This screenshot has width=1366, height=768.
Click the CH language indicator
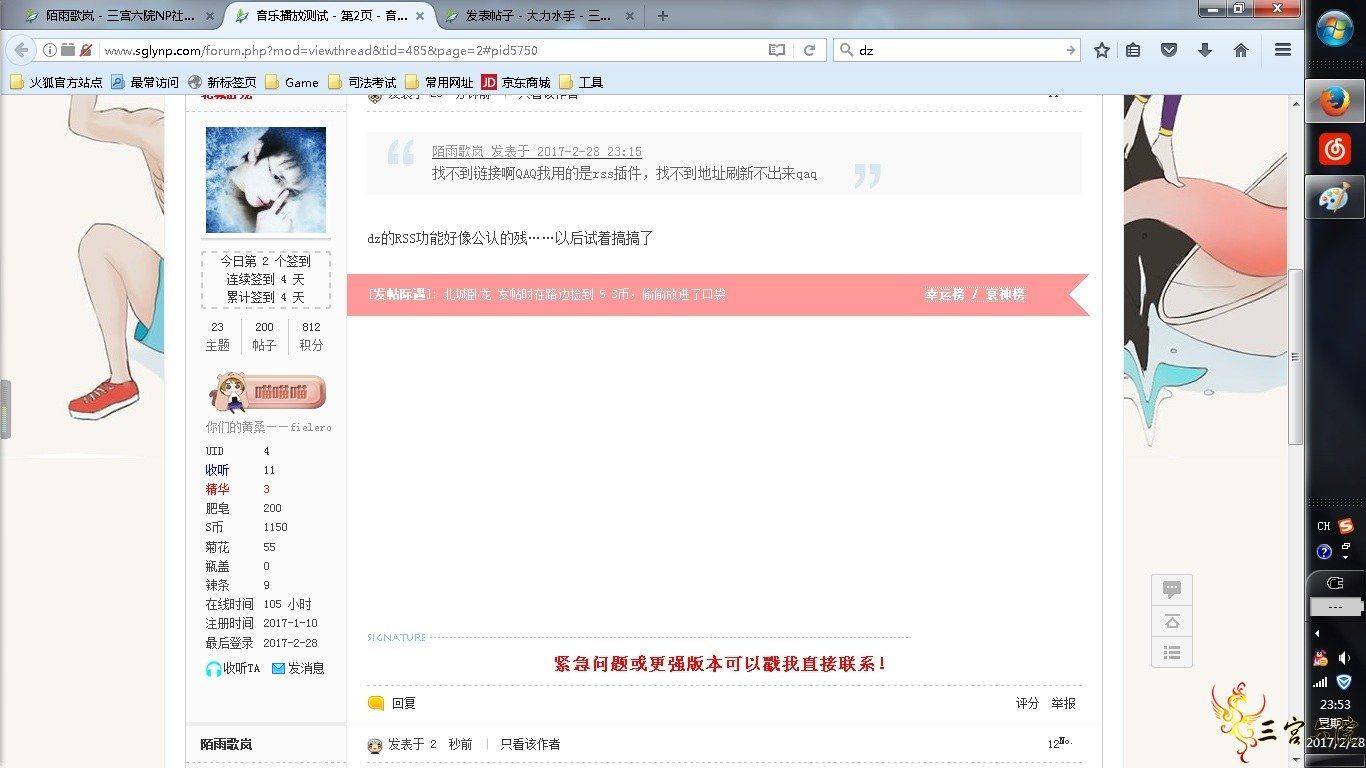1323,526
